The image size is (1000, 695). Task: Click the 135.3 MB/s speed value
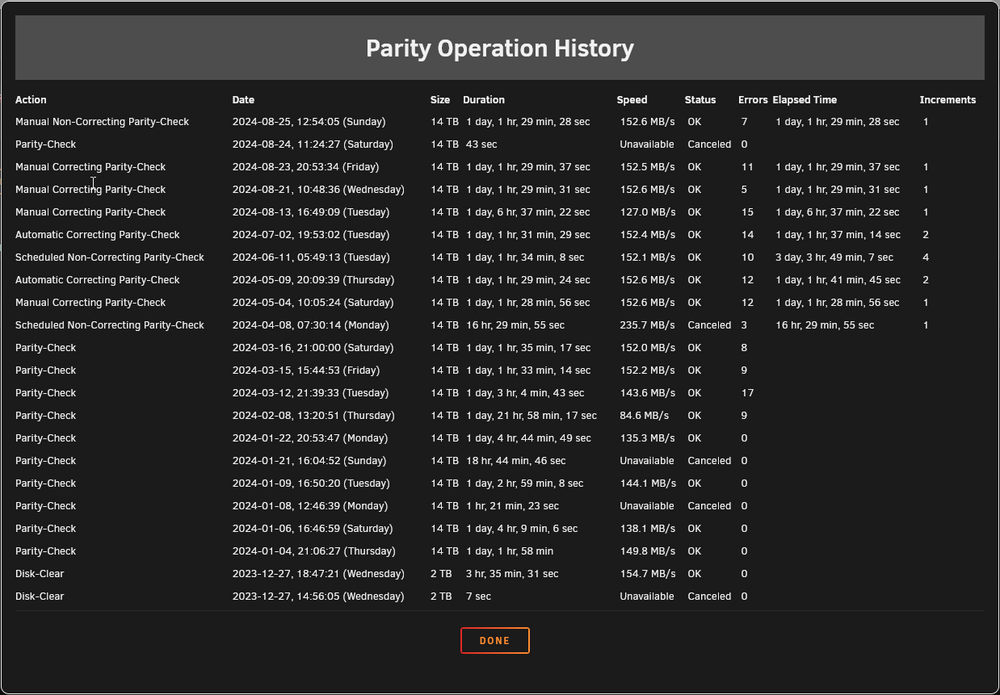pos(647,439)
